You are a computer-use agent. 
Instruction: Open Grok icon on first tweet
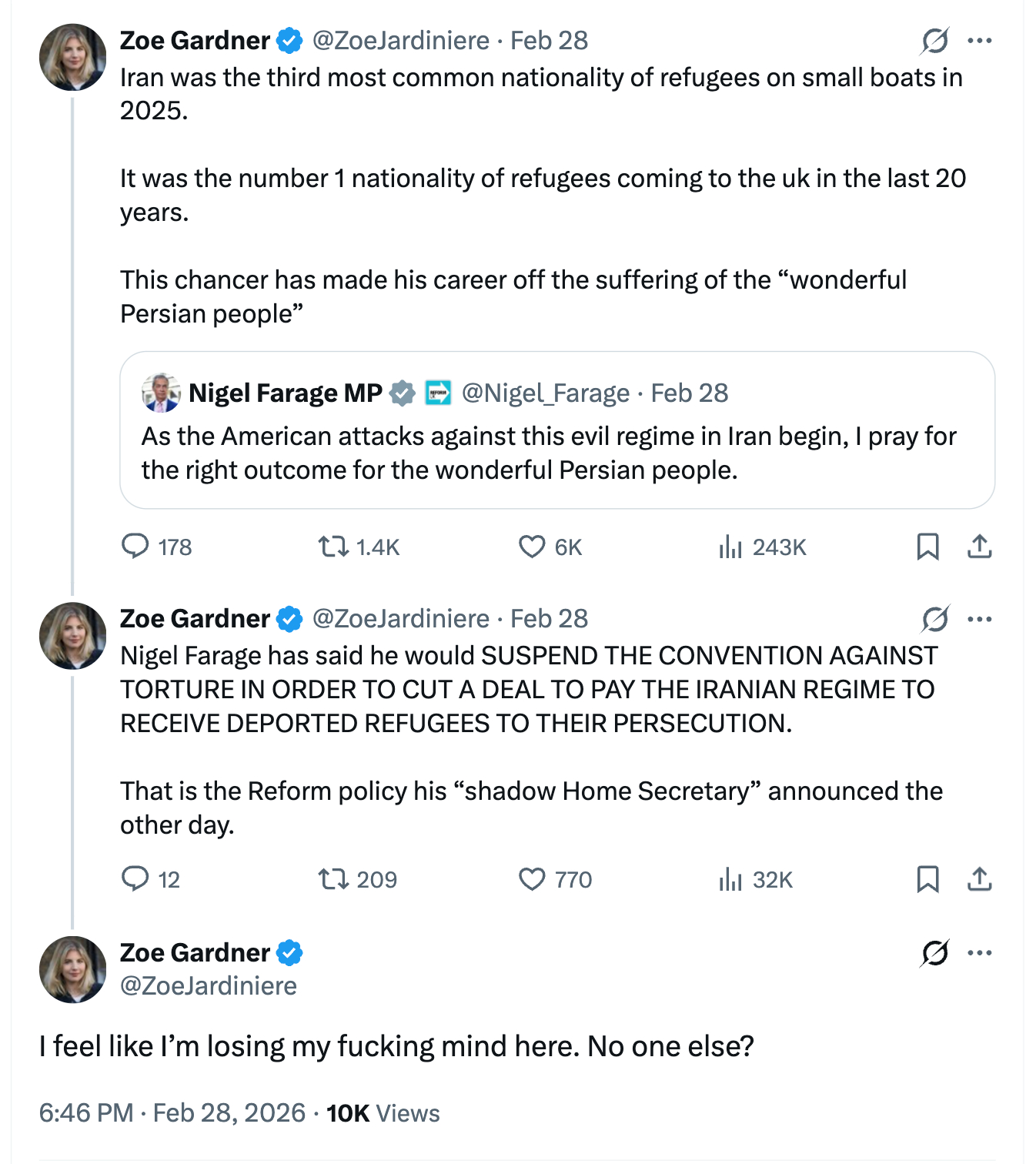coord(934,41)
